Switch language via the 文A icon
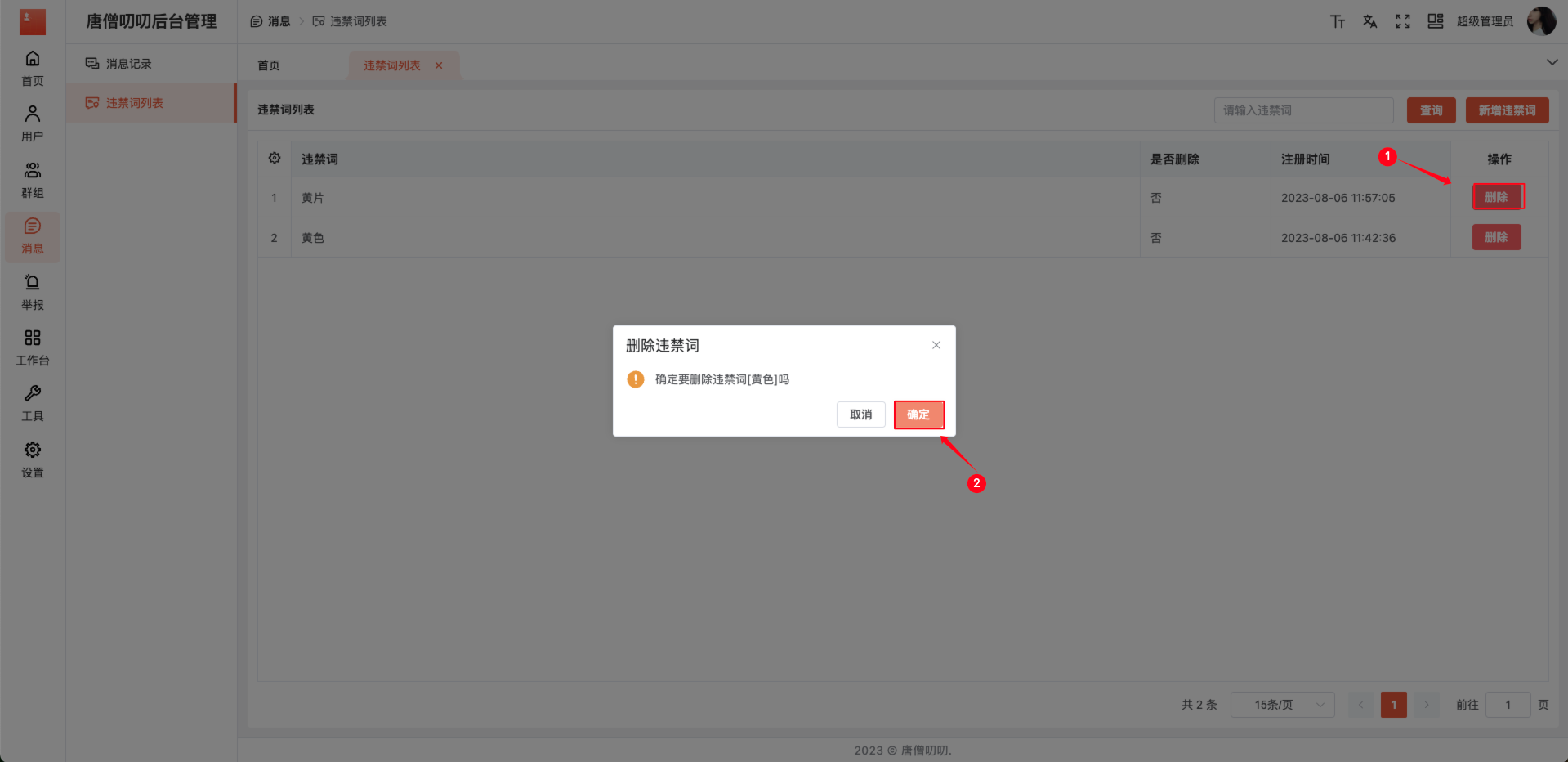Image resolution: width=1568 pixels, height=762 pixels. click(x=1370, y=21)
